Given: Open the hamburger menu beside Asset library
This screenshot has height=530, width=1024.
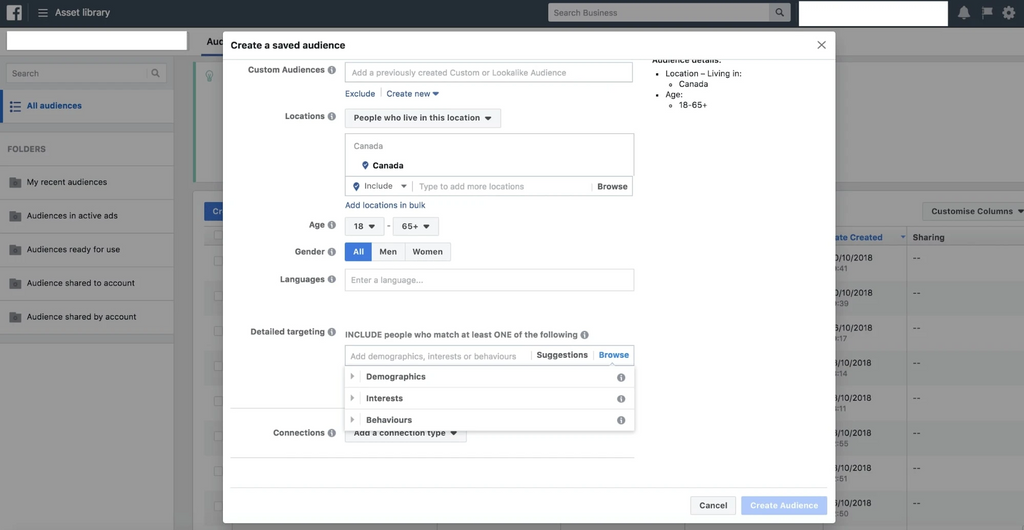Looking at the screenshot, I should tap(43, 13).
